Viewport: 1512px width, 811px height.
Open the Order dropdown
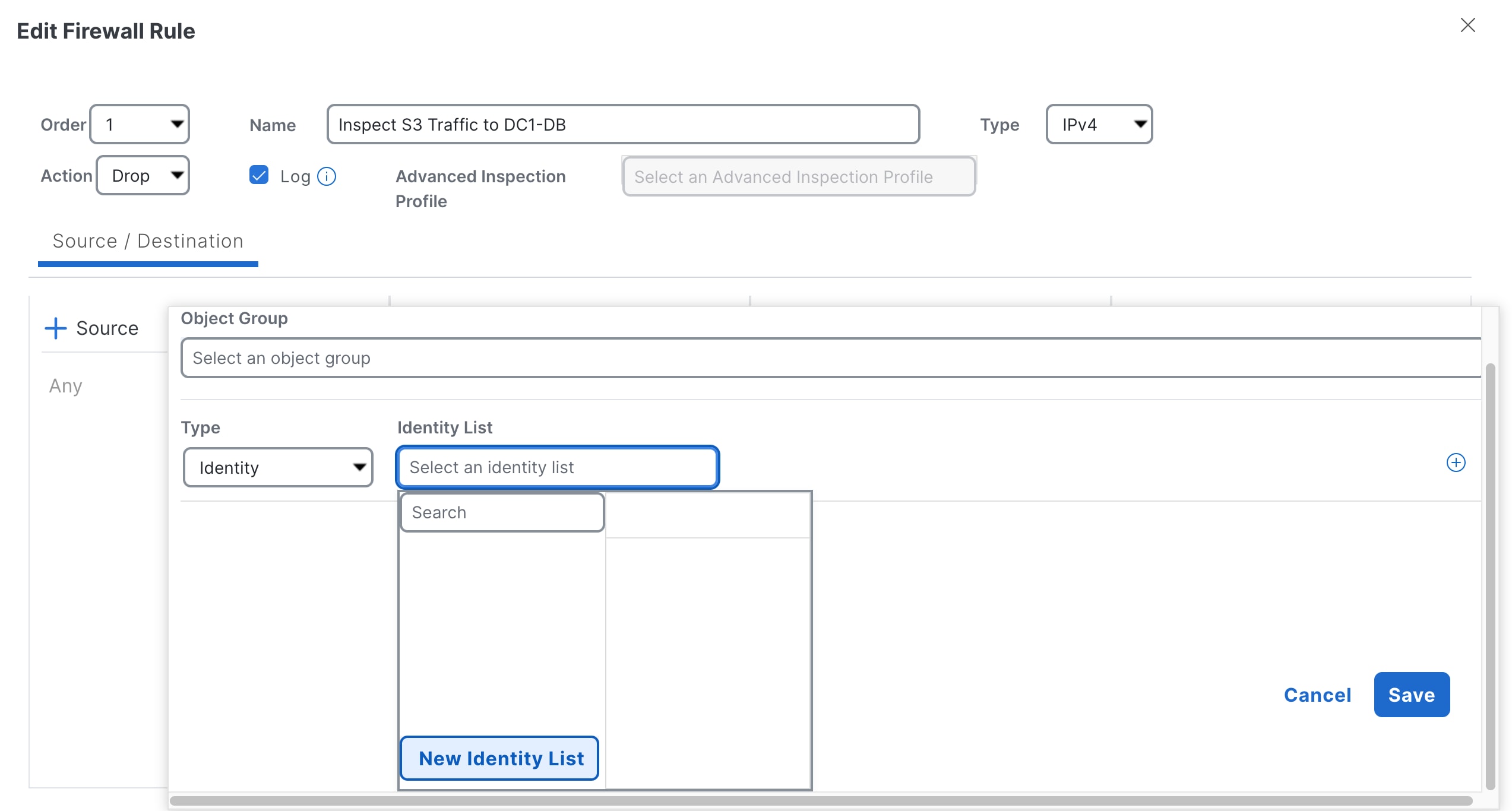point(140,124)
